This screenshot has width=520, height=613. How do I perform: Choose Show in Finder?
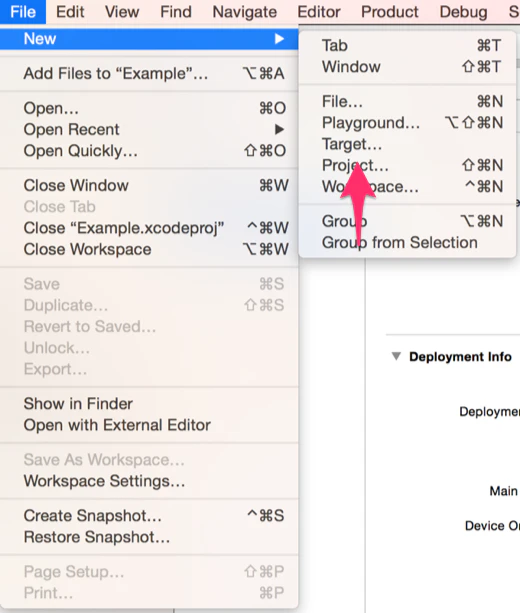(x=149, y=404)
